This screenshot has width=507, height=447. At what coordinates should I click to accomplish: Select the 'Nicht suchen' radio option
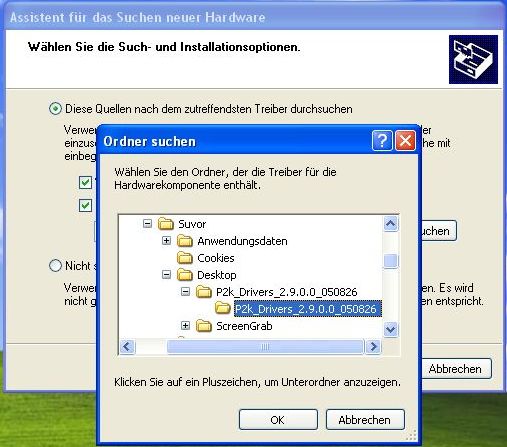(x=55, y=266)
